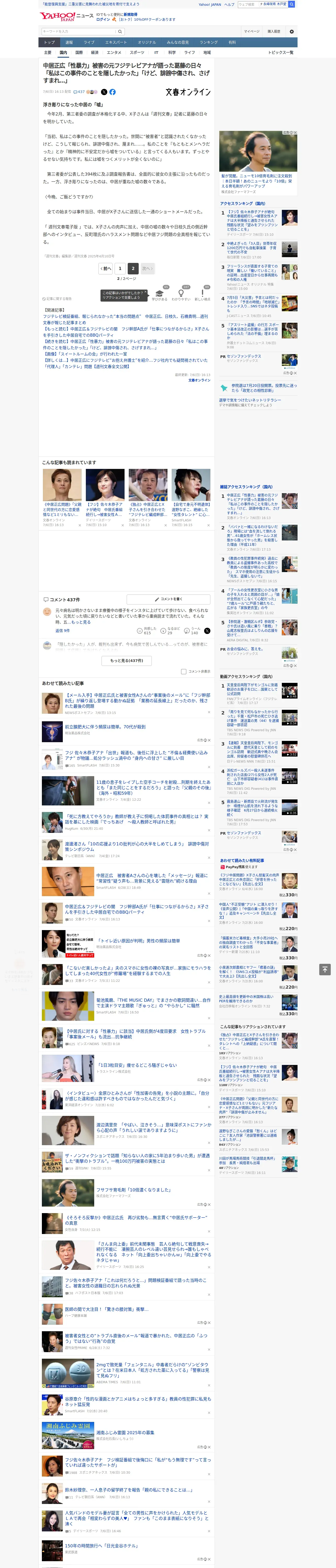
Task: Click 参院選は7月20日投開票 banner link
Action: (264, 388)
